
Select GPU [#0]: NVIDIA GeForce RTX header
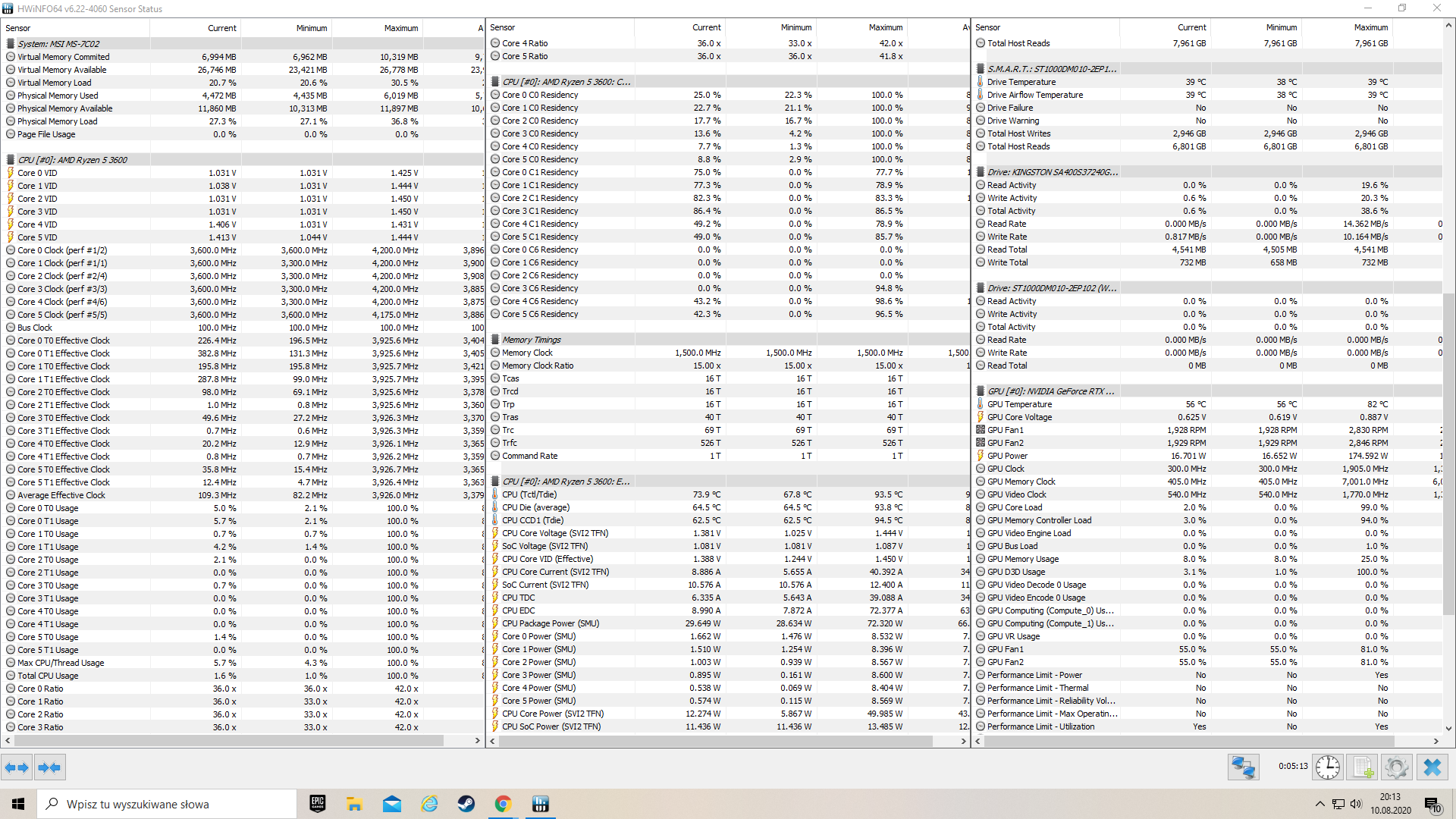pos(1210,391)
